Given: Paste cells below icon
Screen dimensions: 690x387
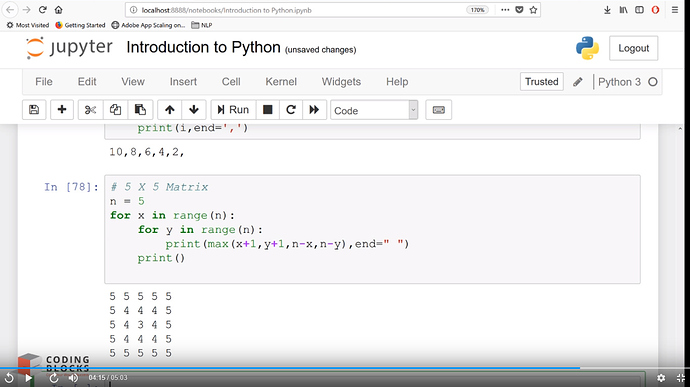Looking at the screenshot, I should [140, 110].
